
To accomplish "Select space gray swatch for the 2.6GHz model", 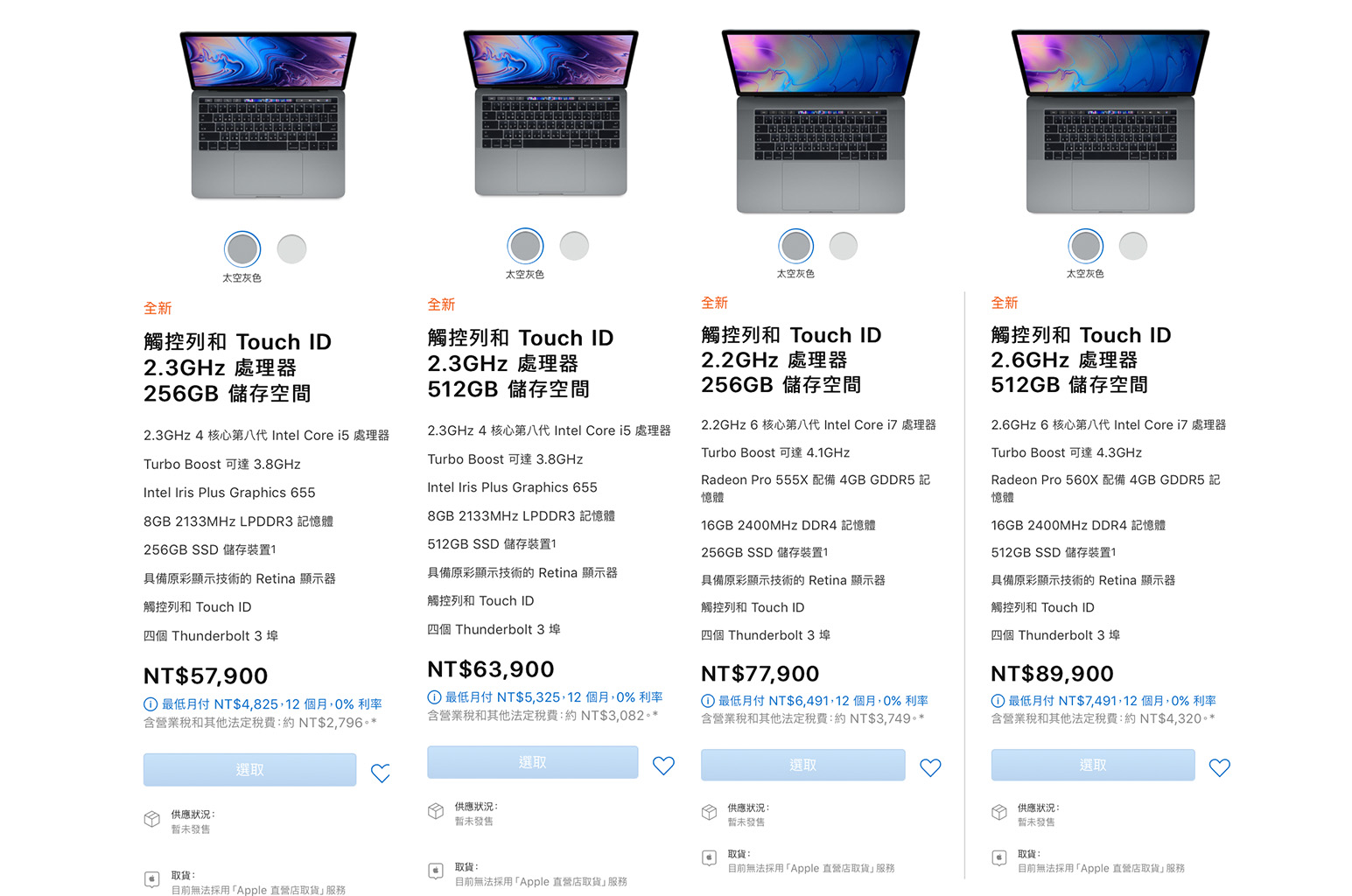I will tap(1086, 246).
